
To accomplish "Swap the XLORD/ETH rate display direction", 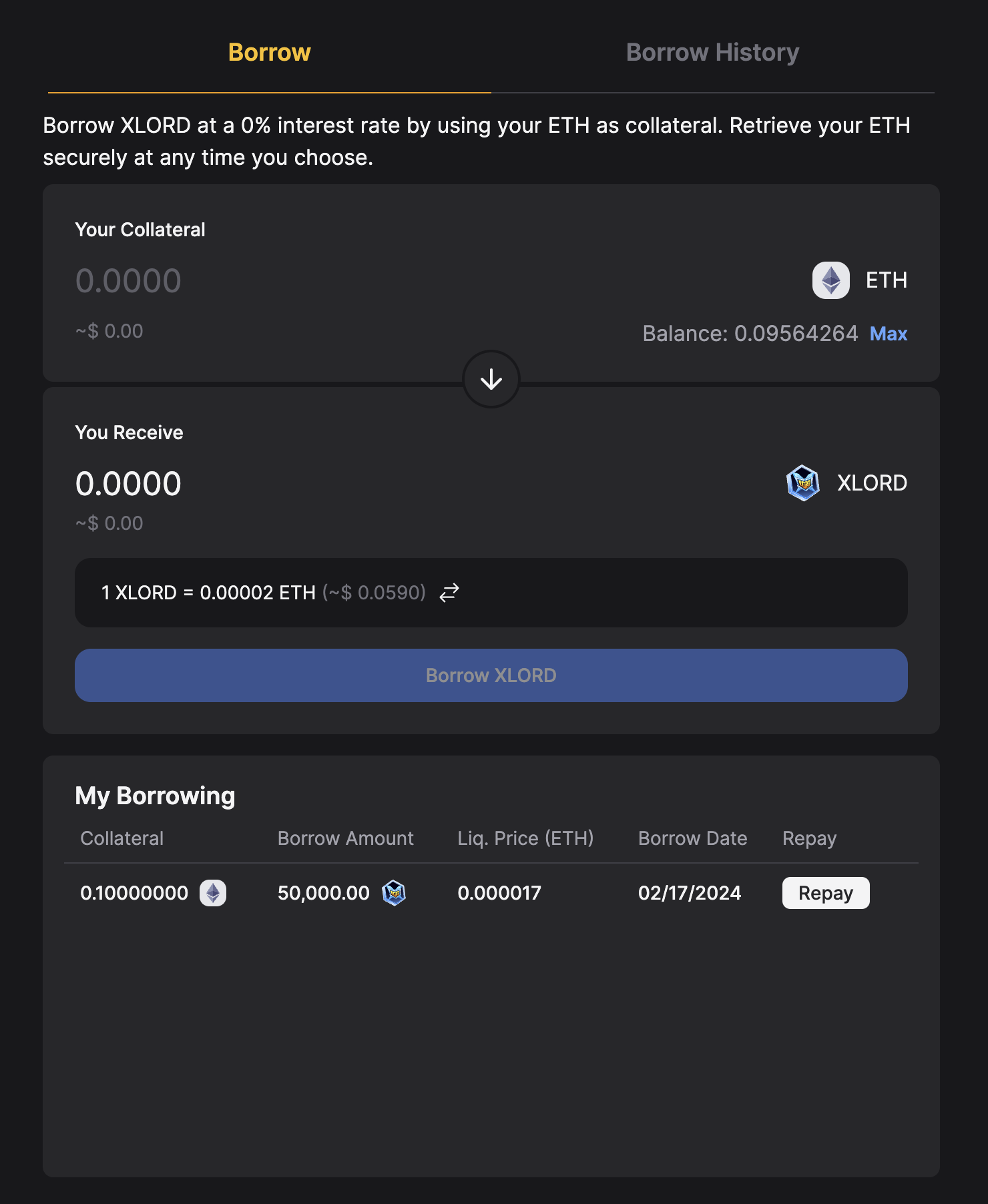I will 449,593.
